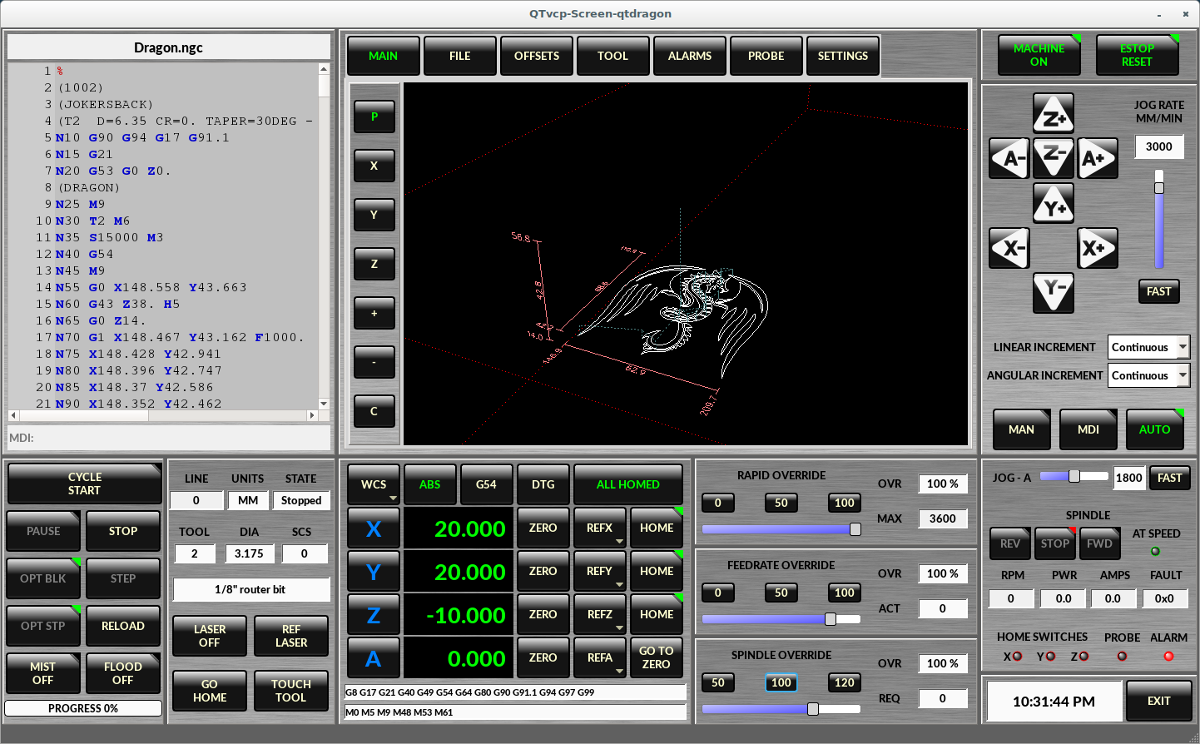Viewport: 1200px width, 744px height.
Task: Open the LINEAR INCREMENT dropdown
Action: coord(1148,347)
